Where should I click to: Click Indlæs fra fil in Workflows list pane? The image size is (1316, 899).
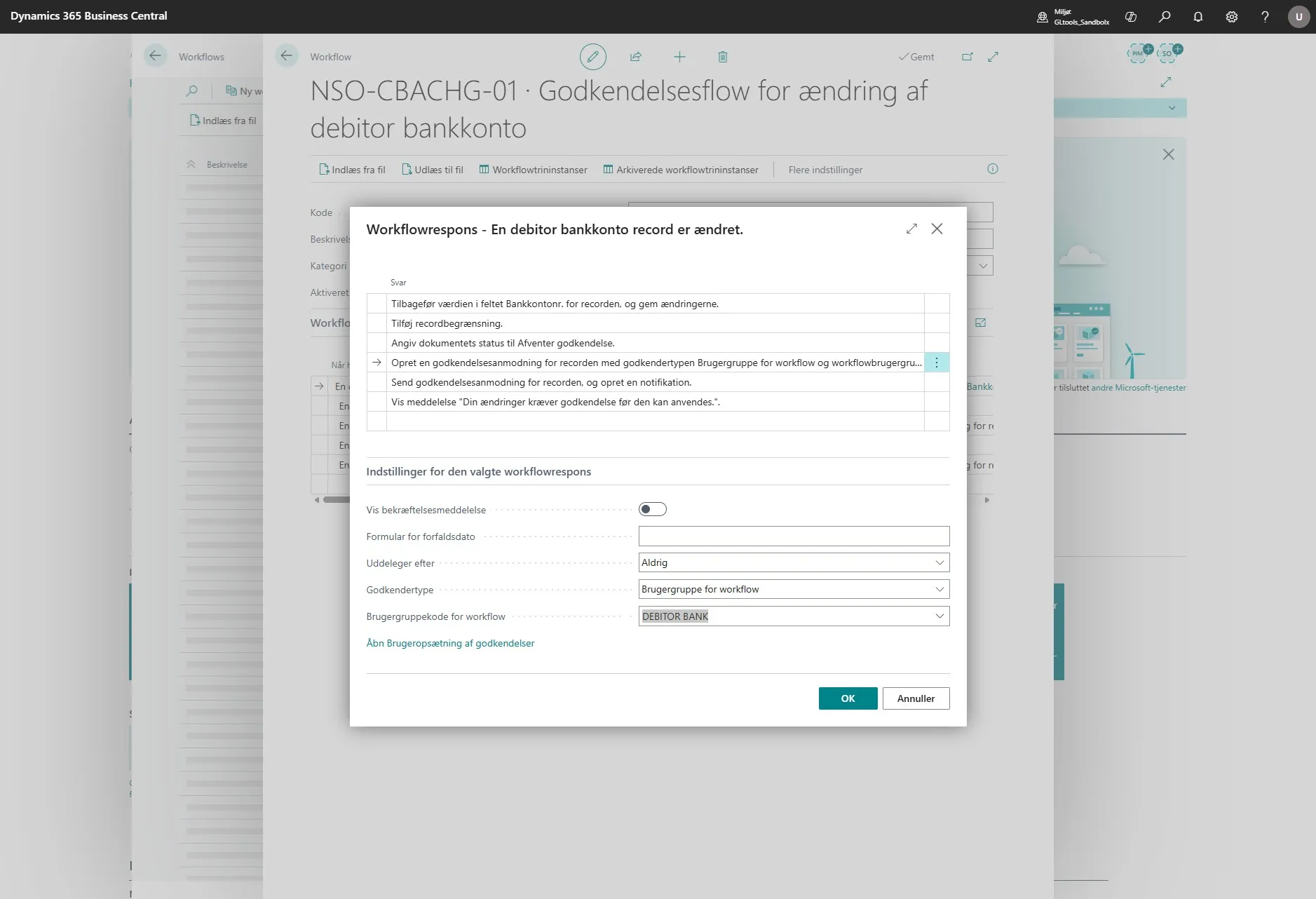[x=223, y=121]
